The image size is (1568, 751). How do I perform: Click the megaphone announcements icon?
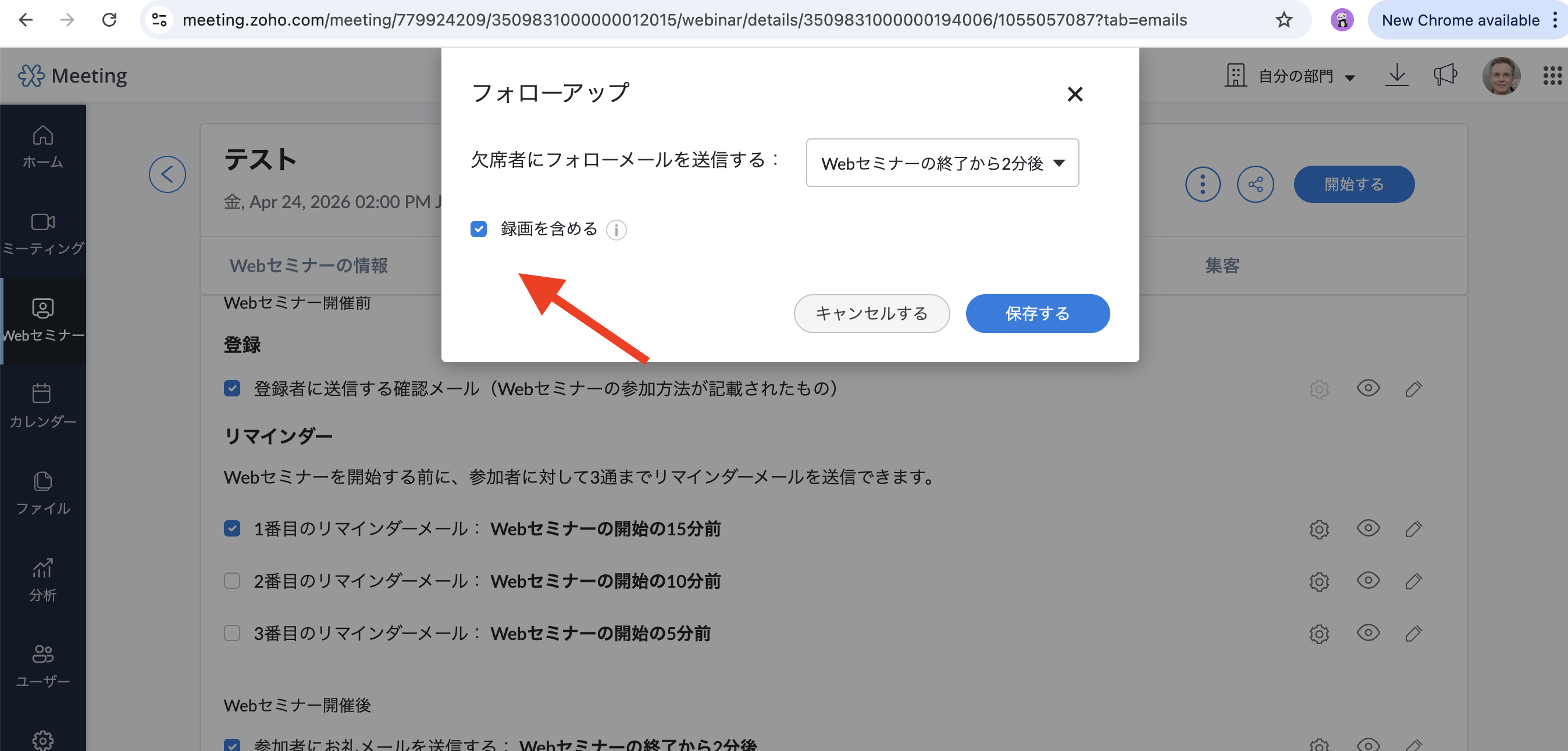[1445, 76]
